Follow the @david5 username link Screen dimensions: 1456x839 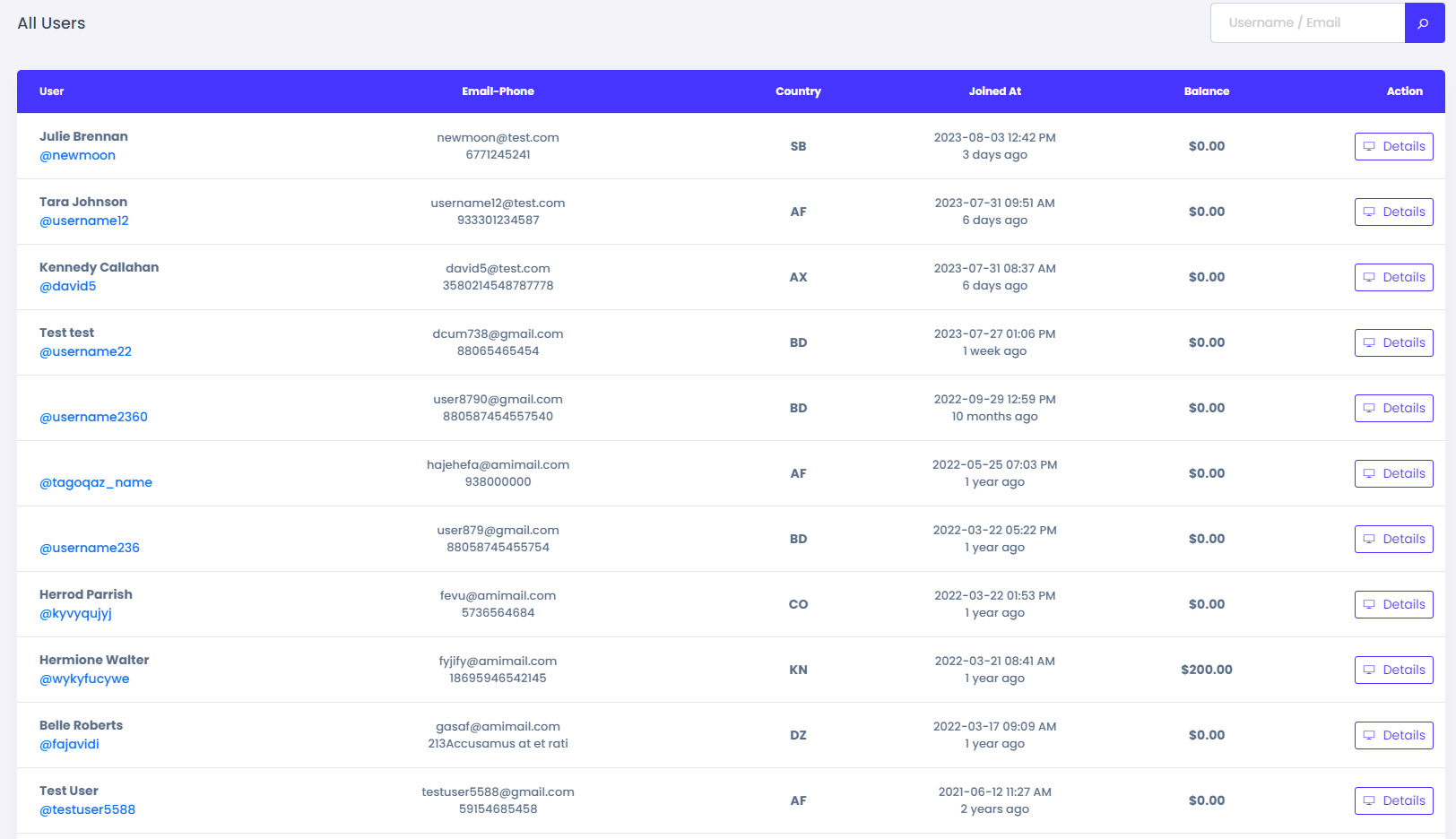click(x=68, y=286)
